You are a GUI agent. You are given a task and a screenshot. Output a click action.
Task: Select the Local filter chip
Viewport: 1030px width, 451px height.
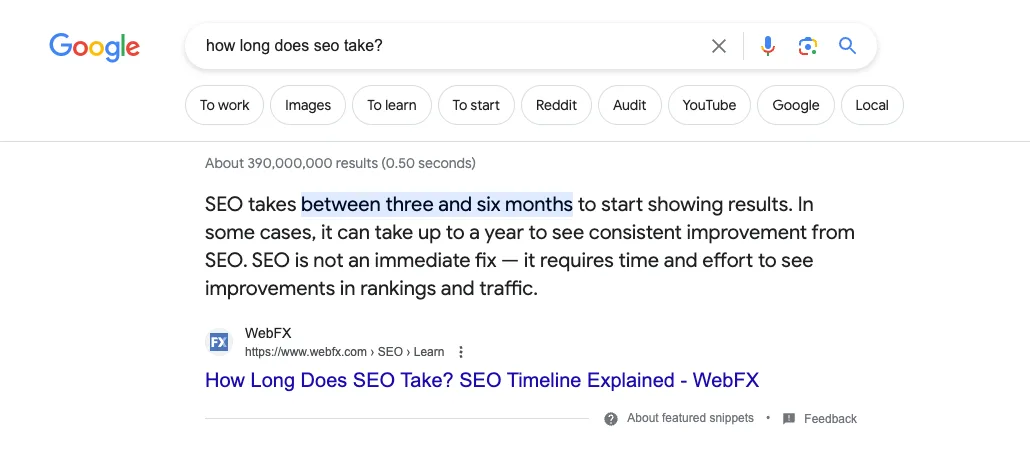(872, 105)
